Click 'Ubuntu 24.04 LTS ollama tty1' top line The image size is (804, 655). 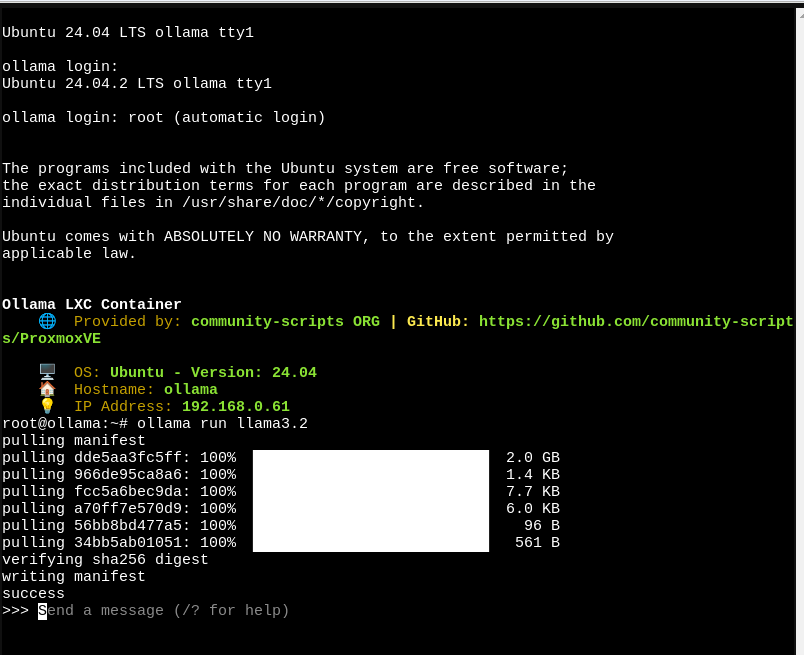point(128,32)
